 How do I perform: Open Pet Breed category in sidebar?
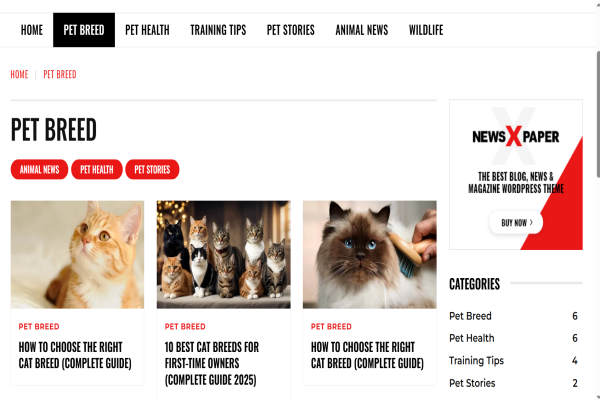(470, 316)
